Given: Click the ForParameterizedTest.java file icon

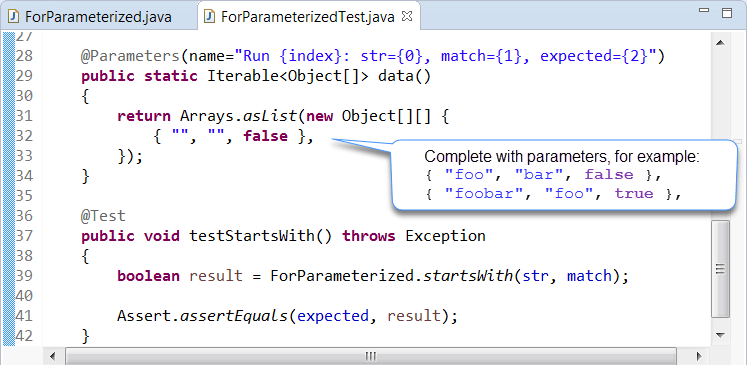Looking at the screenshot, I should click(209, 17).
